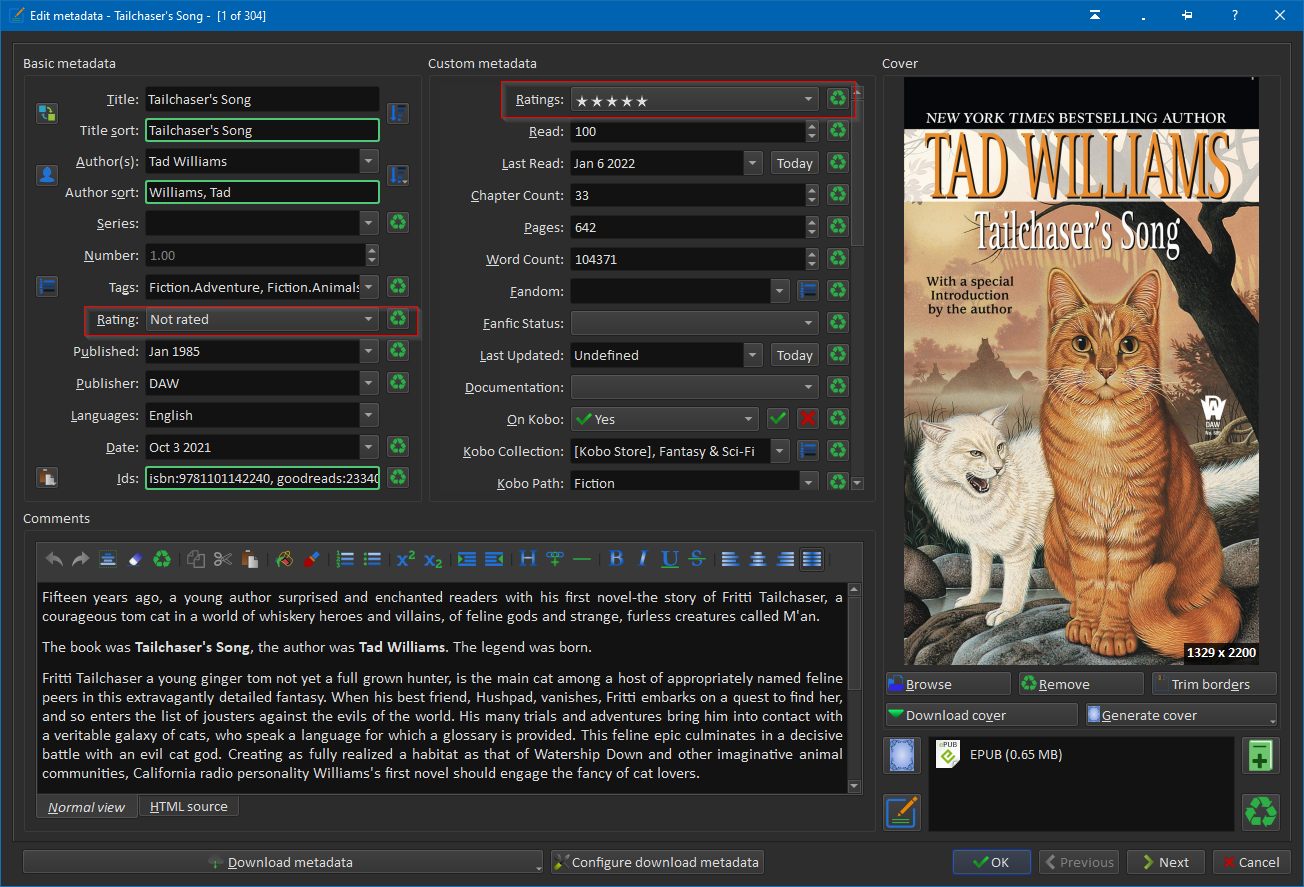Viewport: 1304px width, 887px height.
Task: Open the heading style H button
Action: pos(528,559)
